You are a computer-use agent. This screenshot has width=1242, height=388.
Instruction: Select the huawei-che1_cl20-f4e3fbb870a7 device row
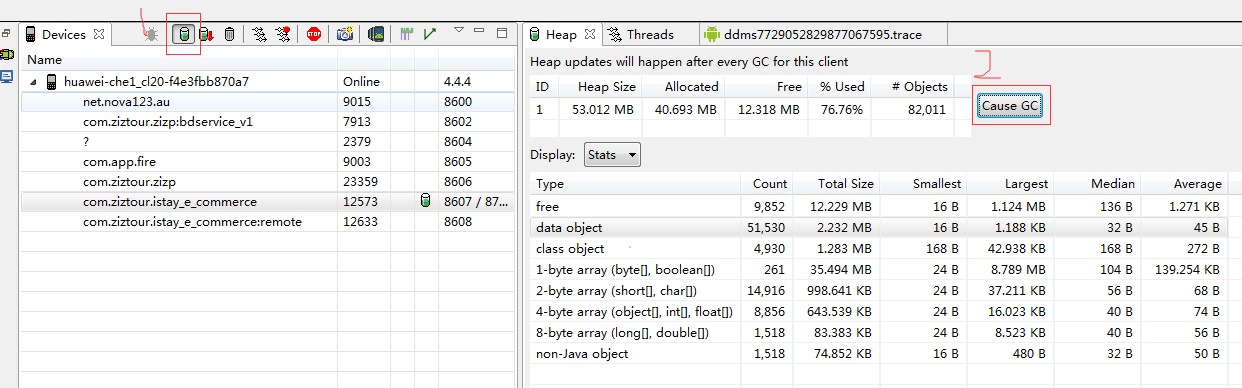(x=269, y=81)
